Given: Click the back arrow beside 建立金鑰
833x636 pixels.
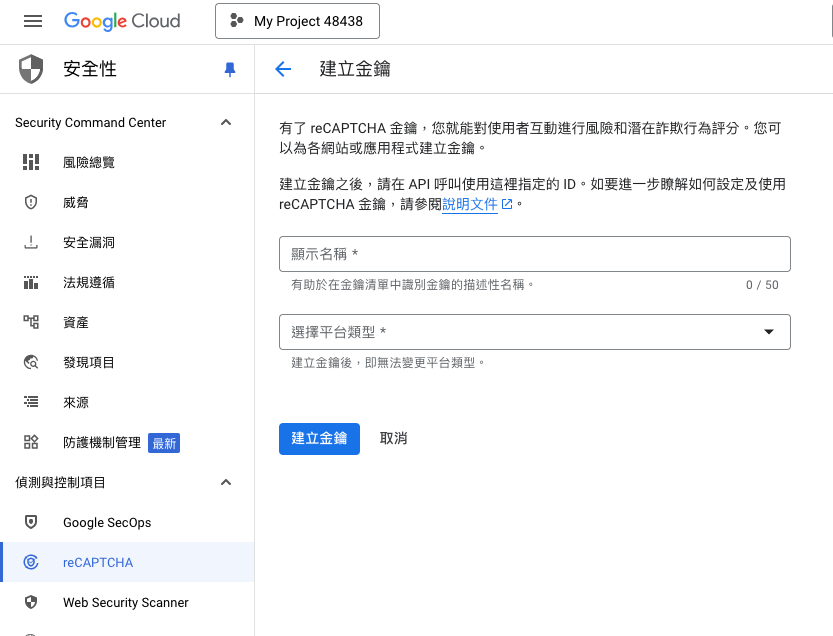Looking at the screenshot, I should [x=283, y=69].
